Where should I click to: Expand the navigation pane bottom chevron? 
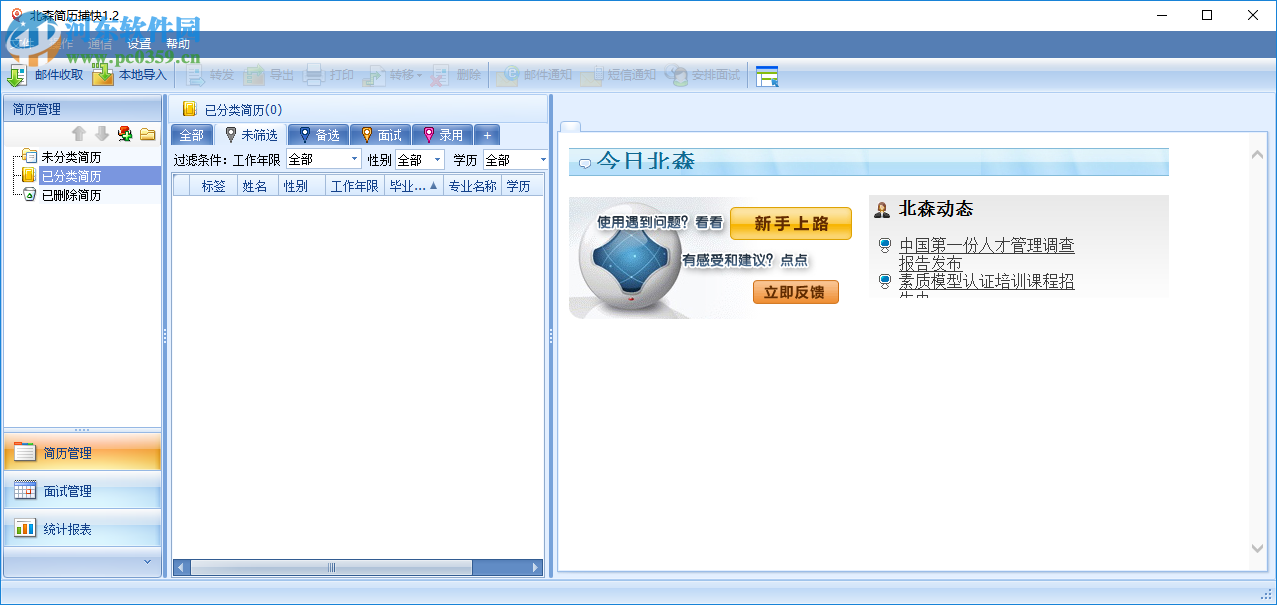click(148, 562)
